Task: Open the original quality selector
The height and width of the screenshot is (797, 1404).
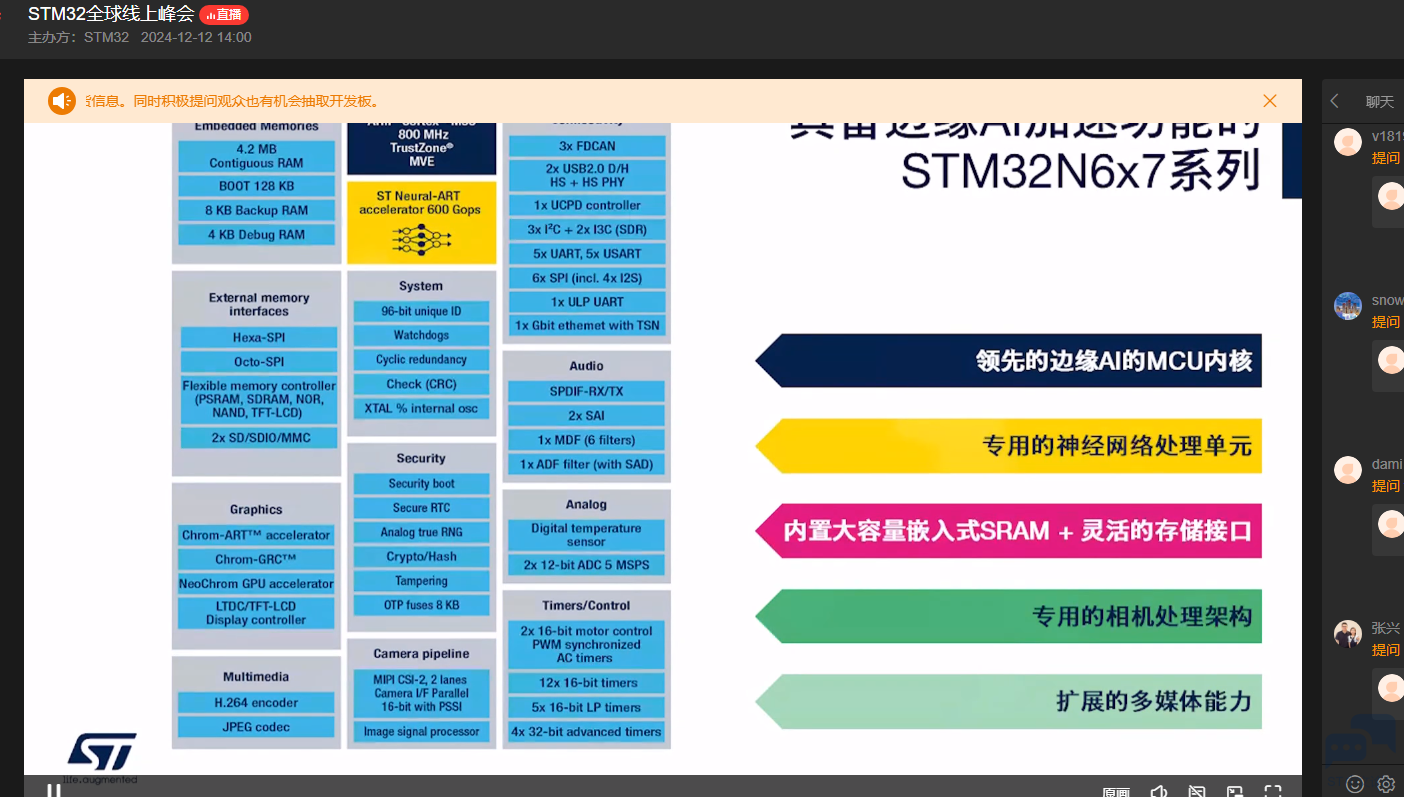Action: [1116, 792]
